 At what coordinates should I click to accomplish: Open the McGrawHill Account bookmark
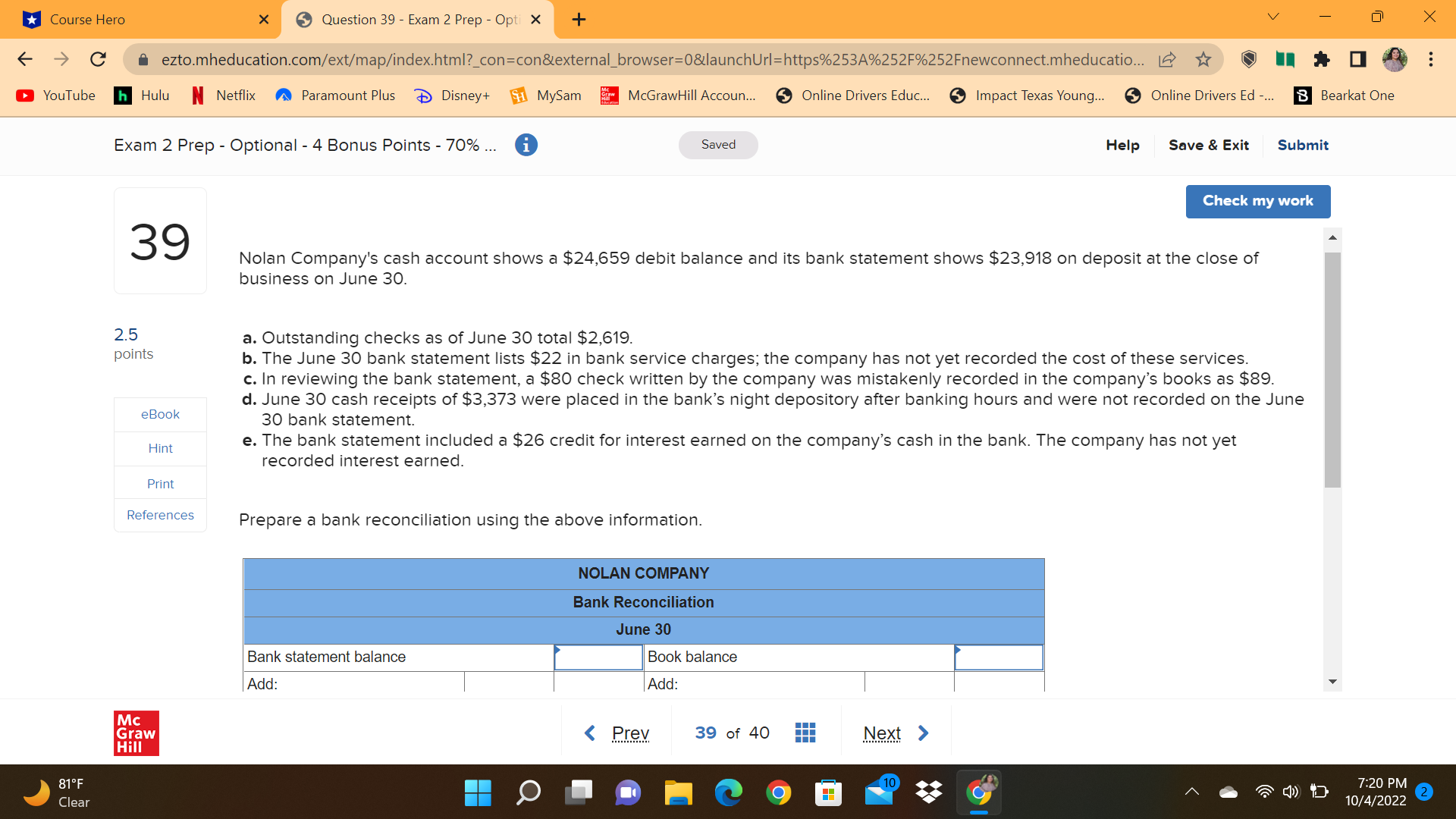pos(679,96)
